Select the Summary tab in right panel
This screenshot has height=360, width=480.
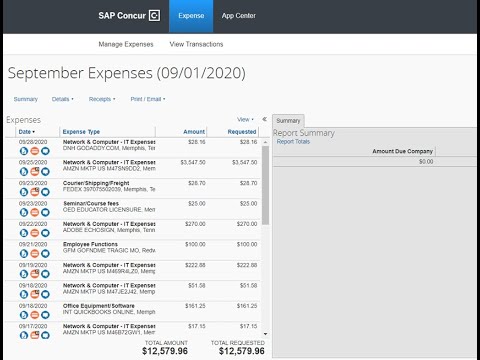click(x=288, y=121)
